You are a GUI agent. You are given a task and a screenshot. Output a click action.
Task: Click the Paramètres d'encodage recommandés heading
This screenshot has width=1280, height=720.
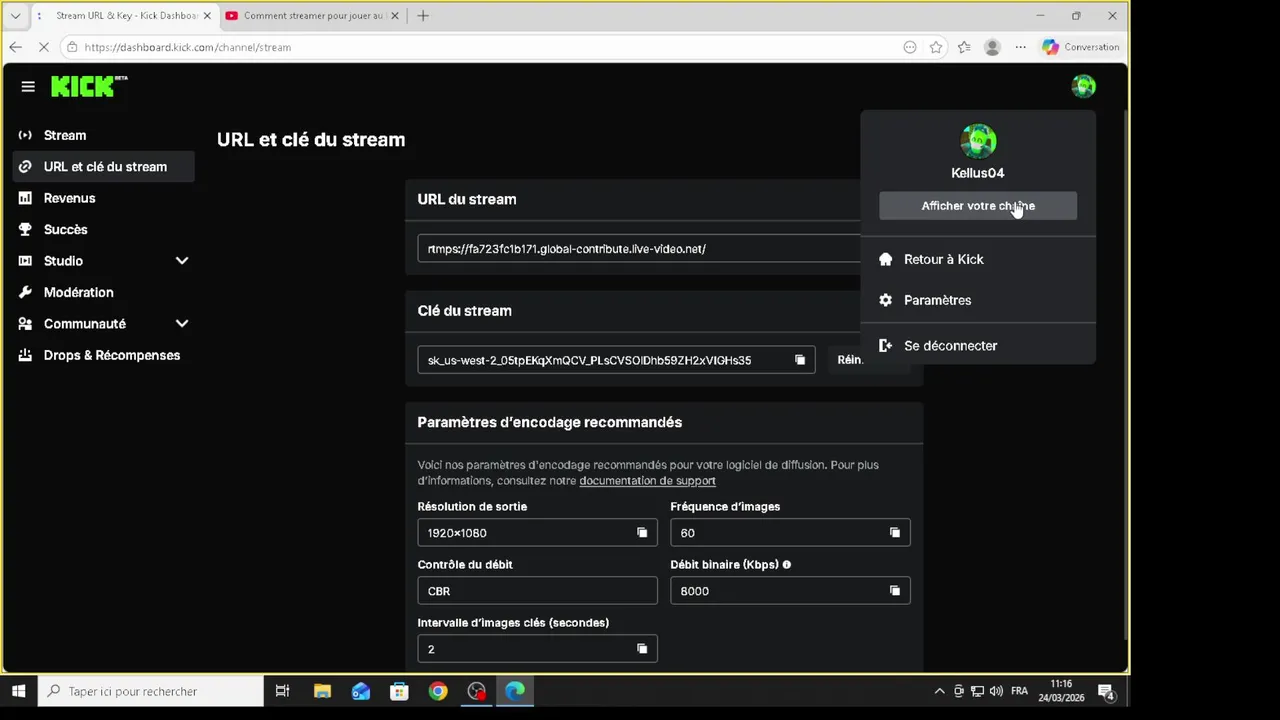click(550, 422)
